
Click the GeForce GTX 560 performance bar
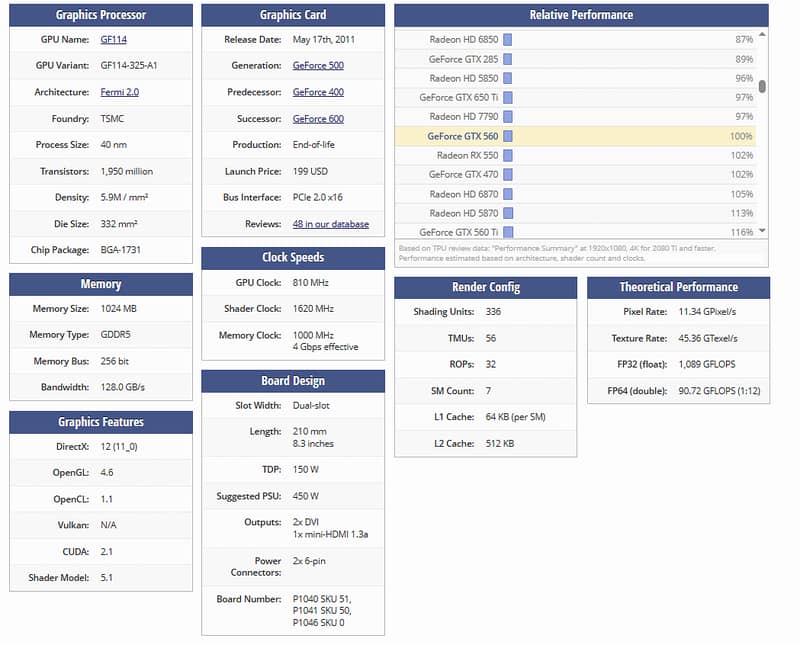click(x=508, y=136)
